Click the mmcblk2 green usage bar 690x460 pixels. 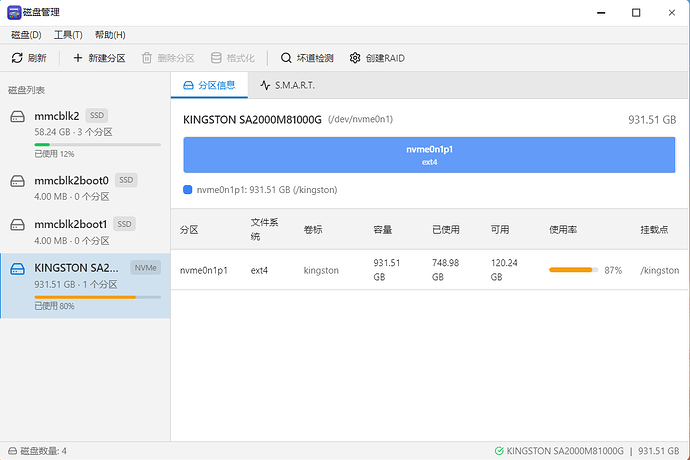pyautogui.click(x=97, y=144)
